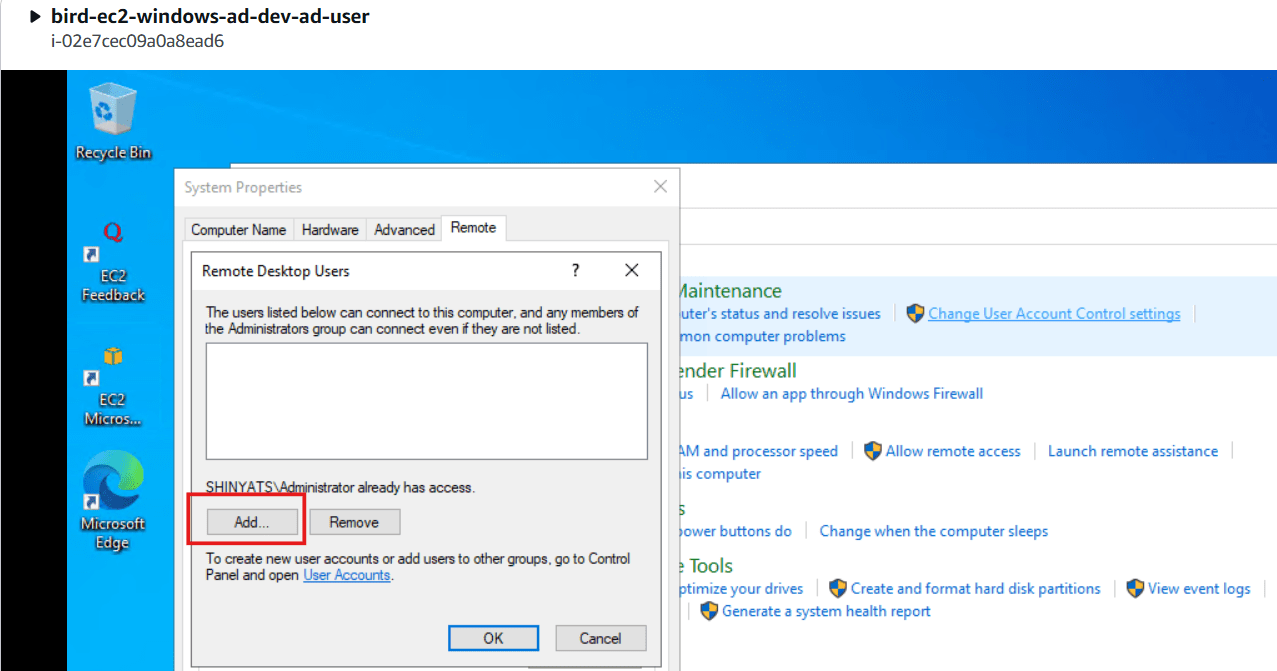Close the System Properties window

(x=660, y=187)
